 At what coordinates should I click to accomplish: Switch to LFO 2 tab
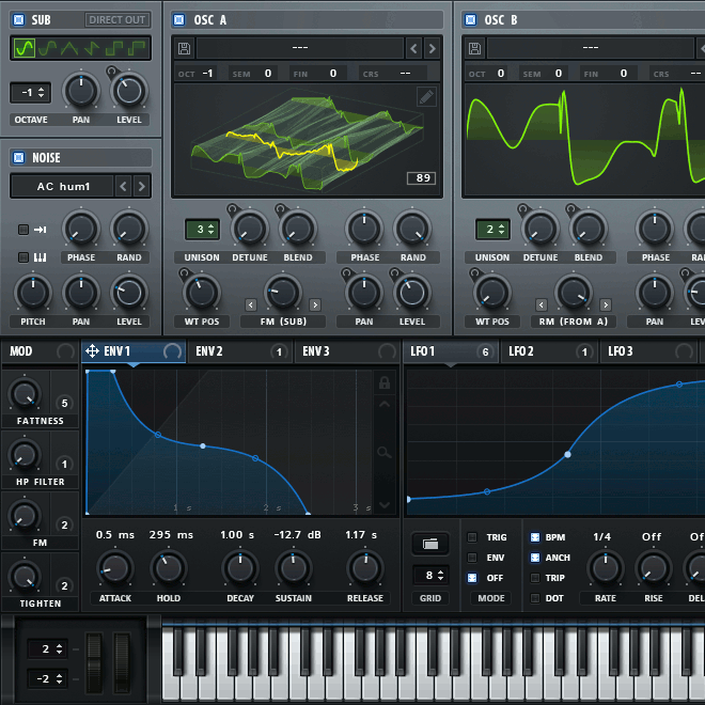coord(550,351)
